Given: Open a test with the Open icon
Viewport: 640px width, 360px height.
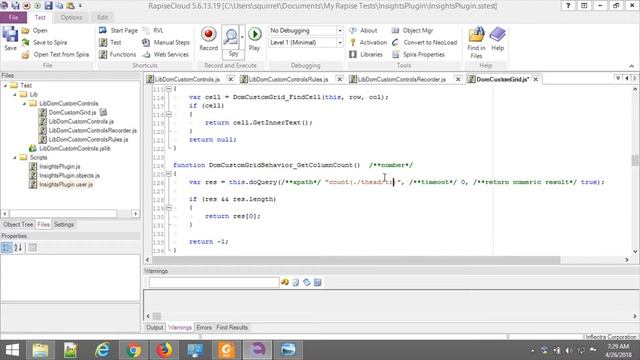Looking at the screenshot, I should click(35, 31).
